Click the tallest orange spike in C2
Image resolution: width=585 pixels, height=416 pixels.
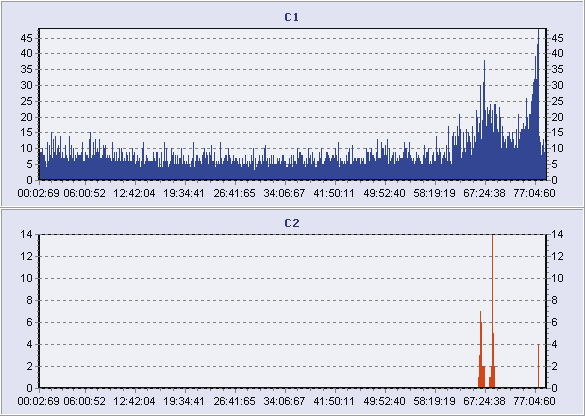click(x=492, y=311)
